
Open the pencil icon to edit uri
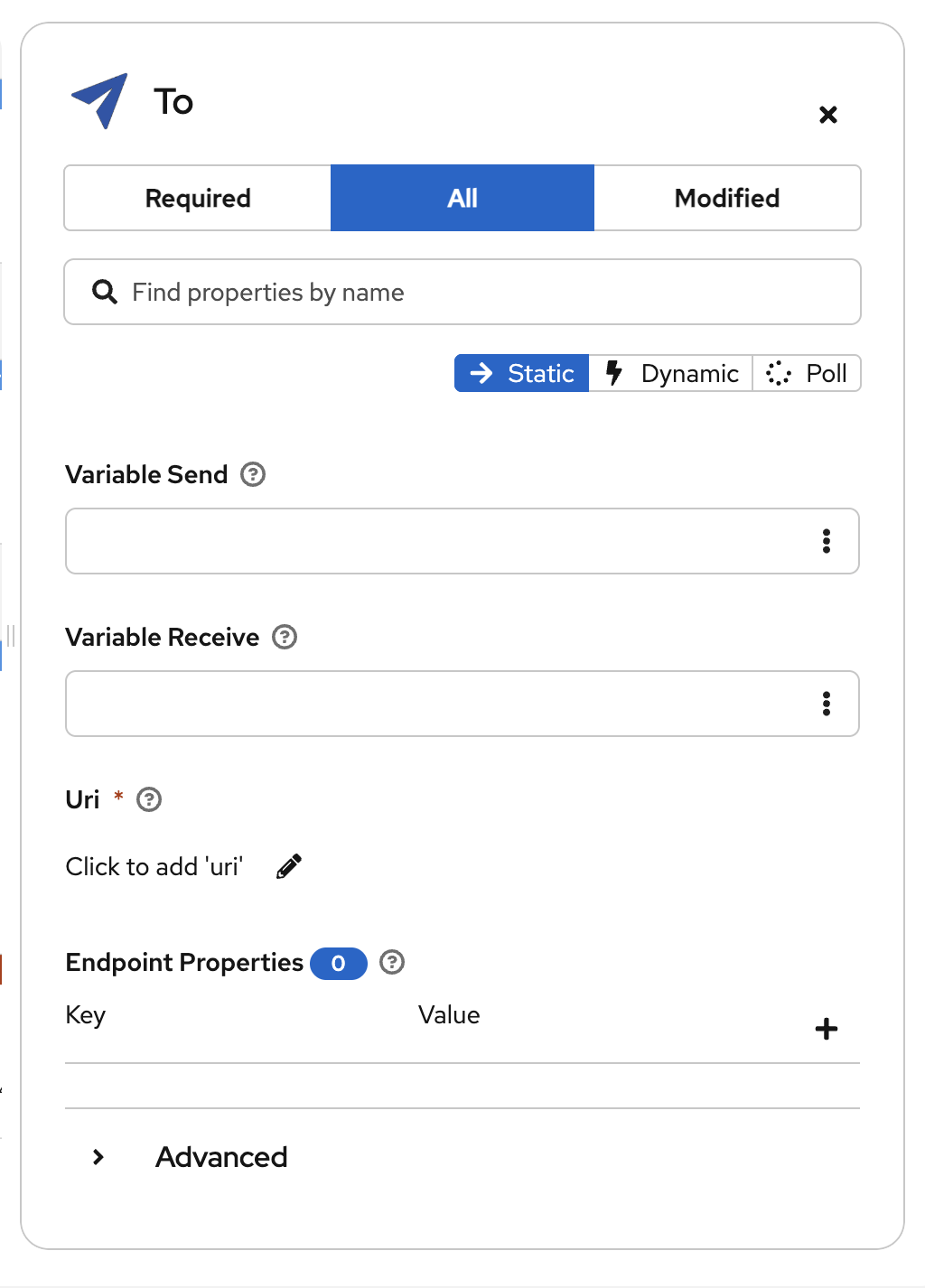(x=287, y=865)
